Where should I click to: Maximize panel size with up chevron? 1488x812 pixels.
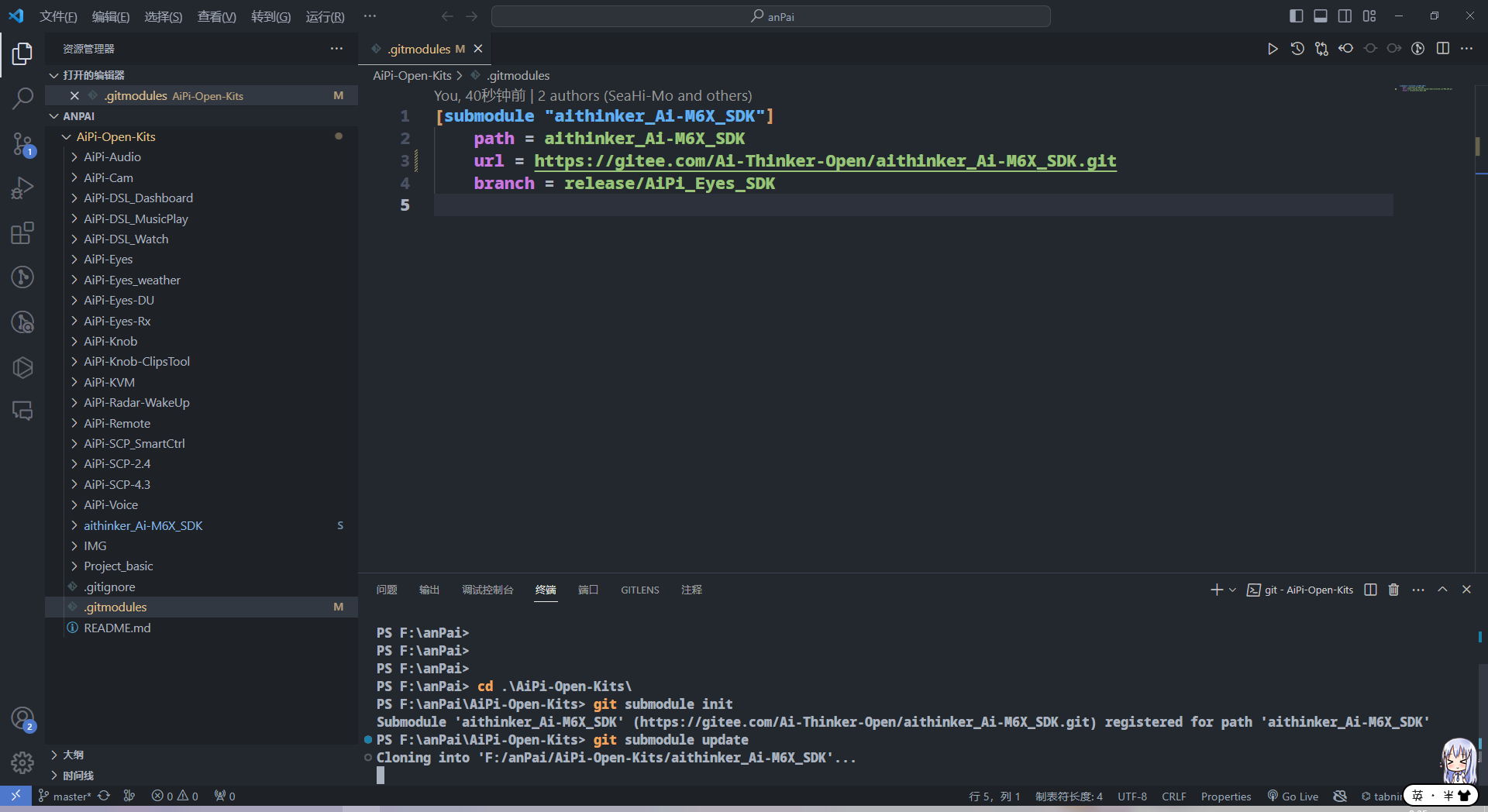(x=1442, y=590)
